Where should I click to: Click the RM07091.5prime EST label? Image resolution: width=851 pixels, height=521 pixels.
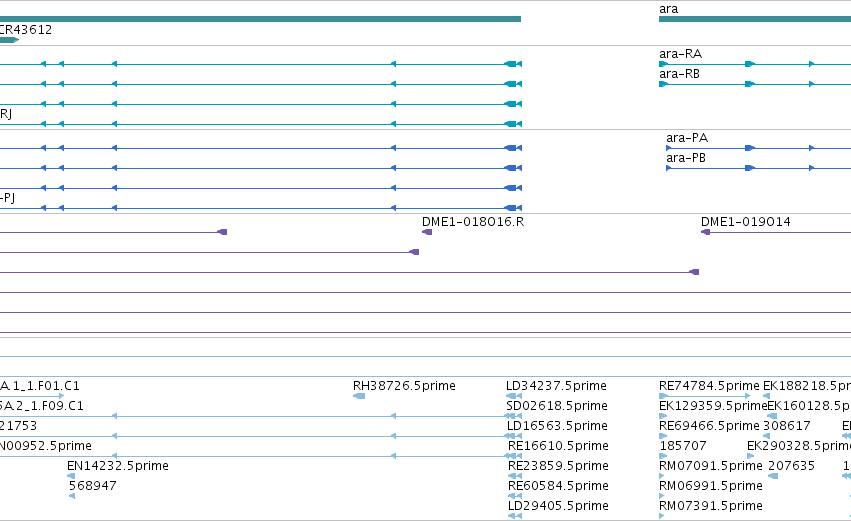pyautogui.click(x=710, y=466)
